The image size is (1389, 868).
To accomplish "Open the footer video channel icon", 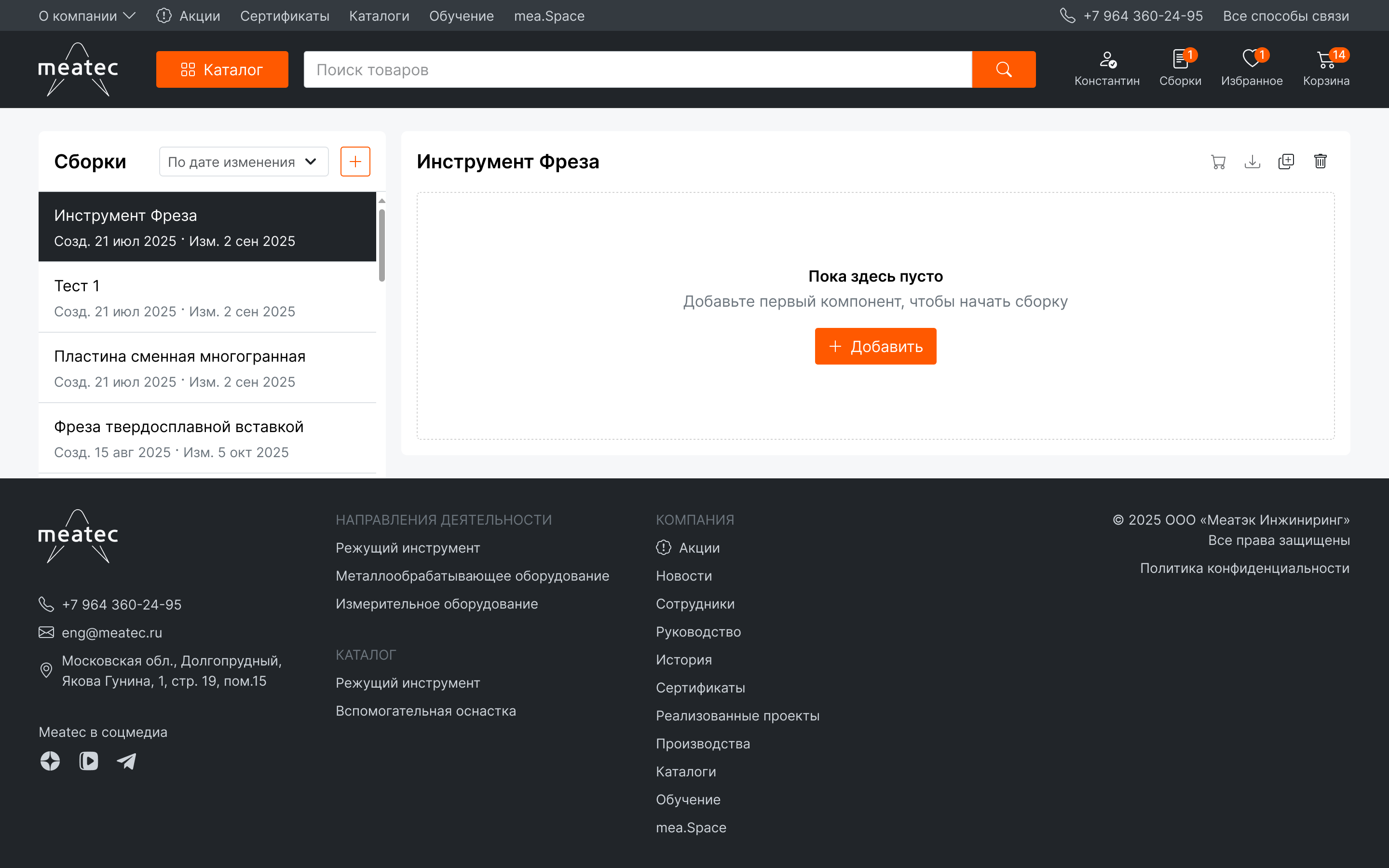I will (x=88, y=761).
